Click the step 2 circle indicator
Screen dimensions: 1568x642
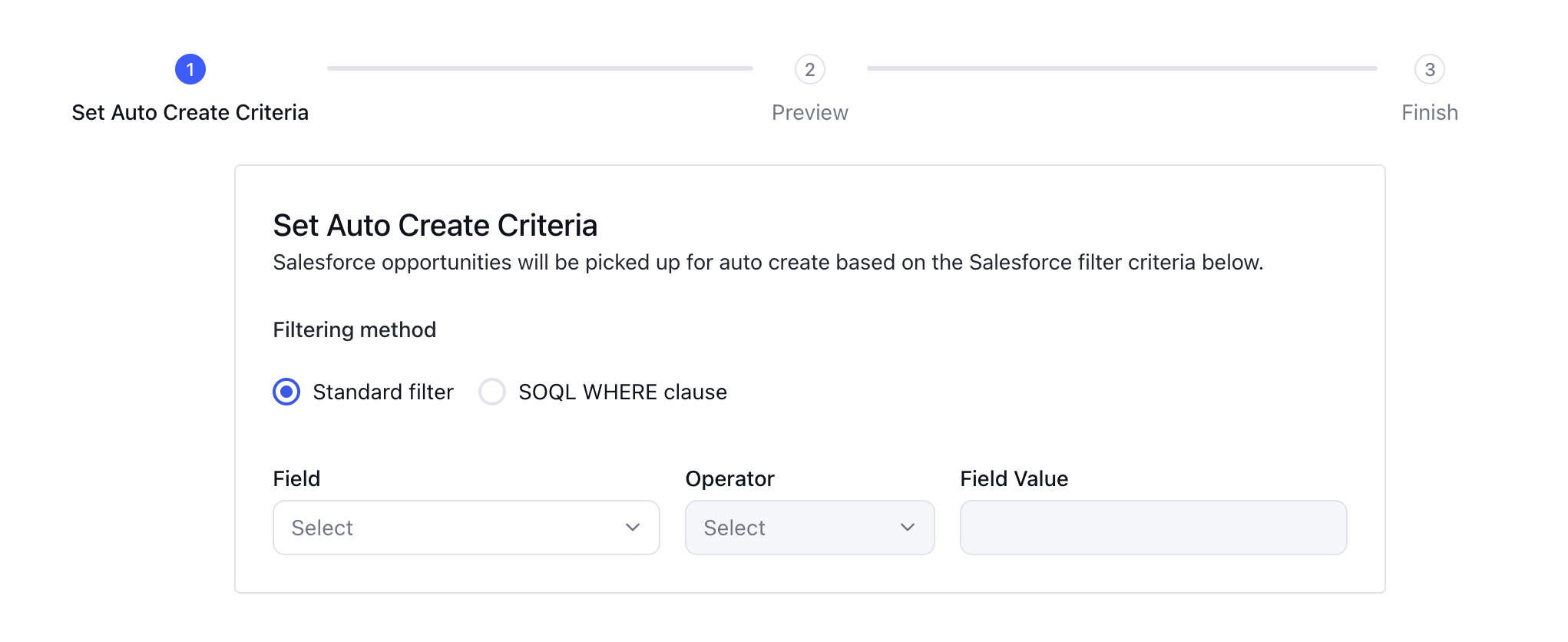click(x=810, y=69)
